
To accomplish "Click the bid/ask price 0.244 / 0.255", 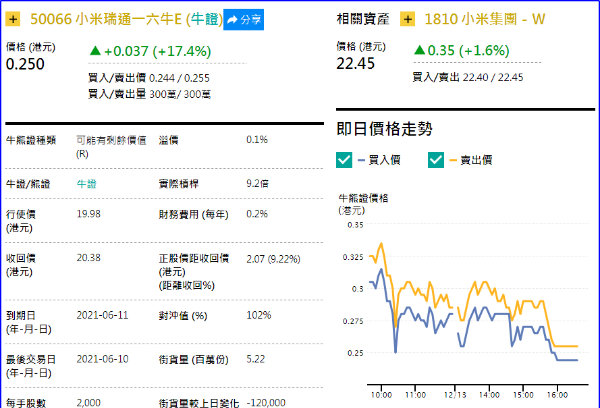I will 179,78.
